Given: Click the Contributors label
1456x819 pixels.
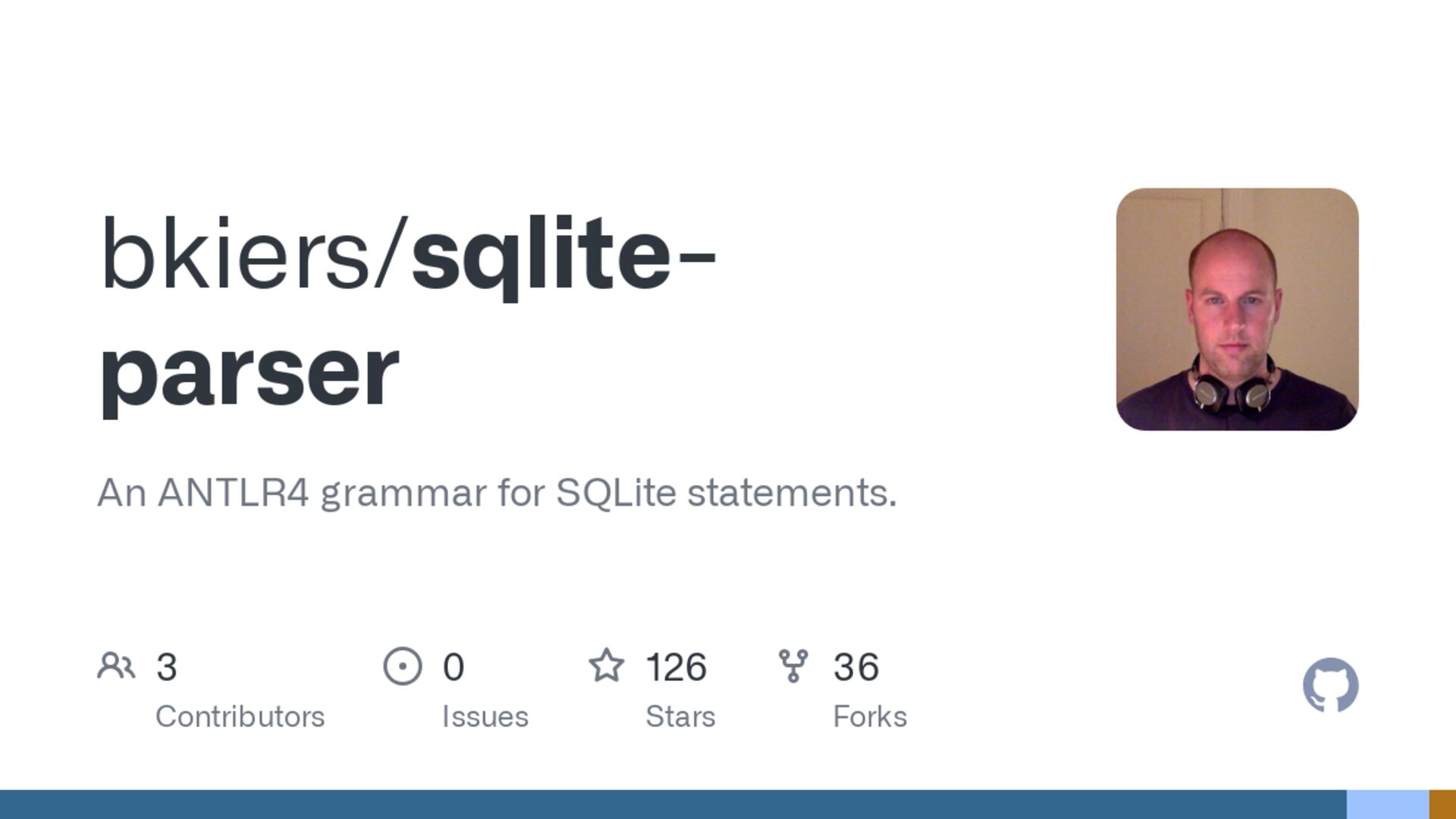Looking at the screenshot, I should click(240, 717).
